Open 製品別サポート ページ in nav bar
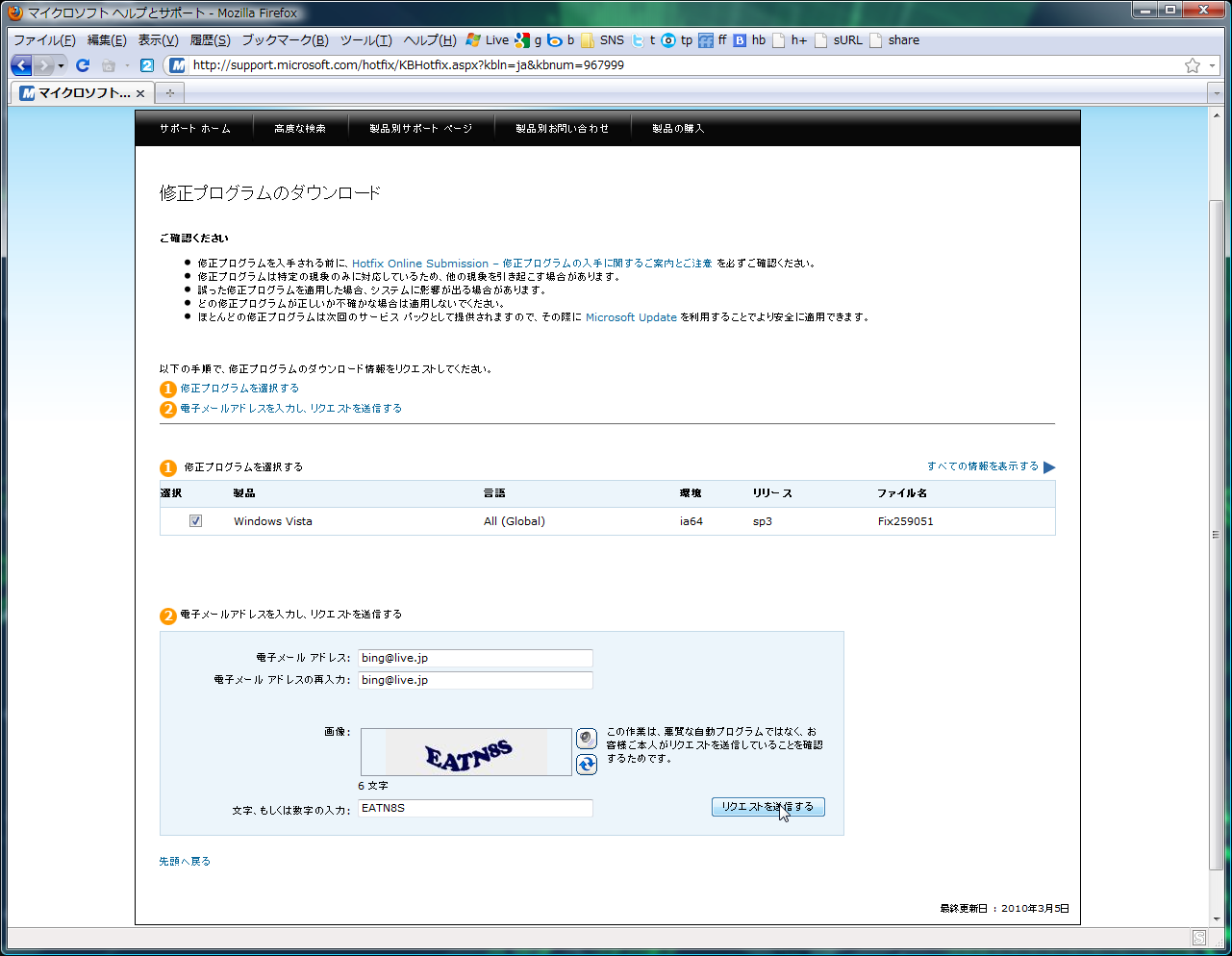The image size is (1232, 956). (x=421, y=128)
